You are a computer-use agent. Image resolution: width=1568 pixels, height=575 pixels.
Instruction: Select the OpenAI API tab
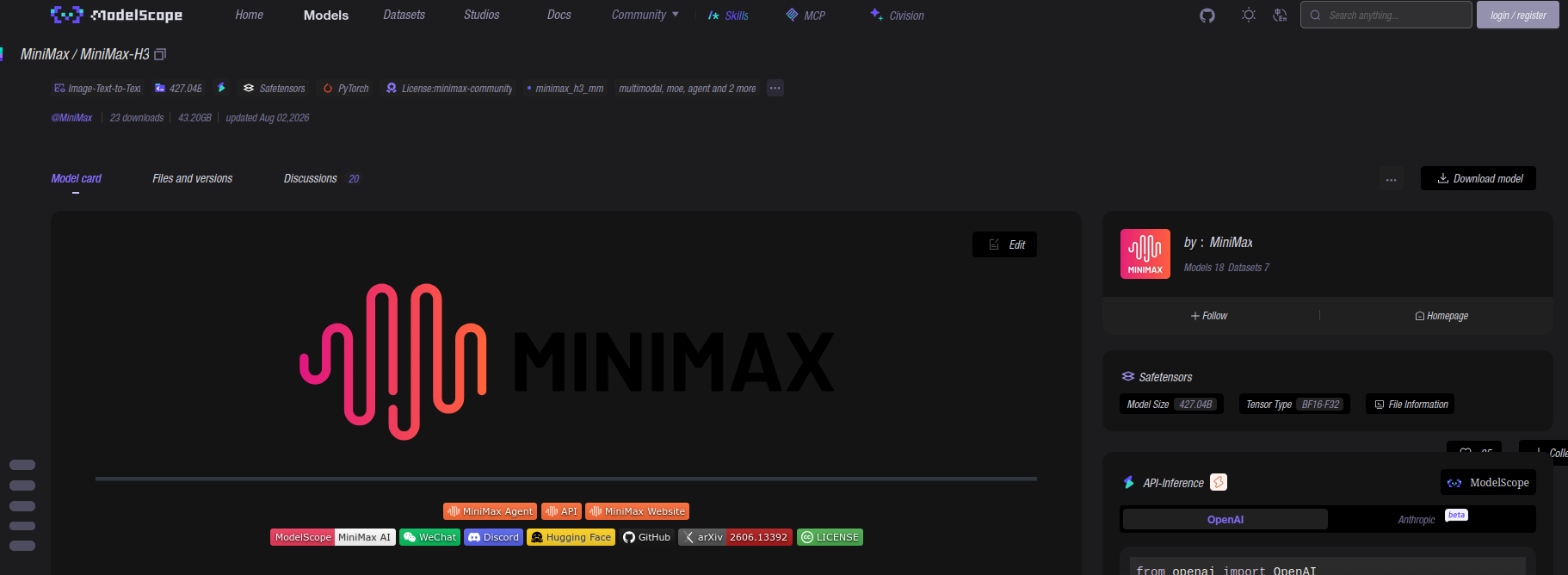point(1225,519)
